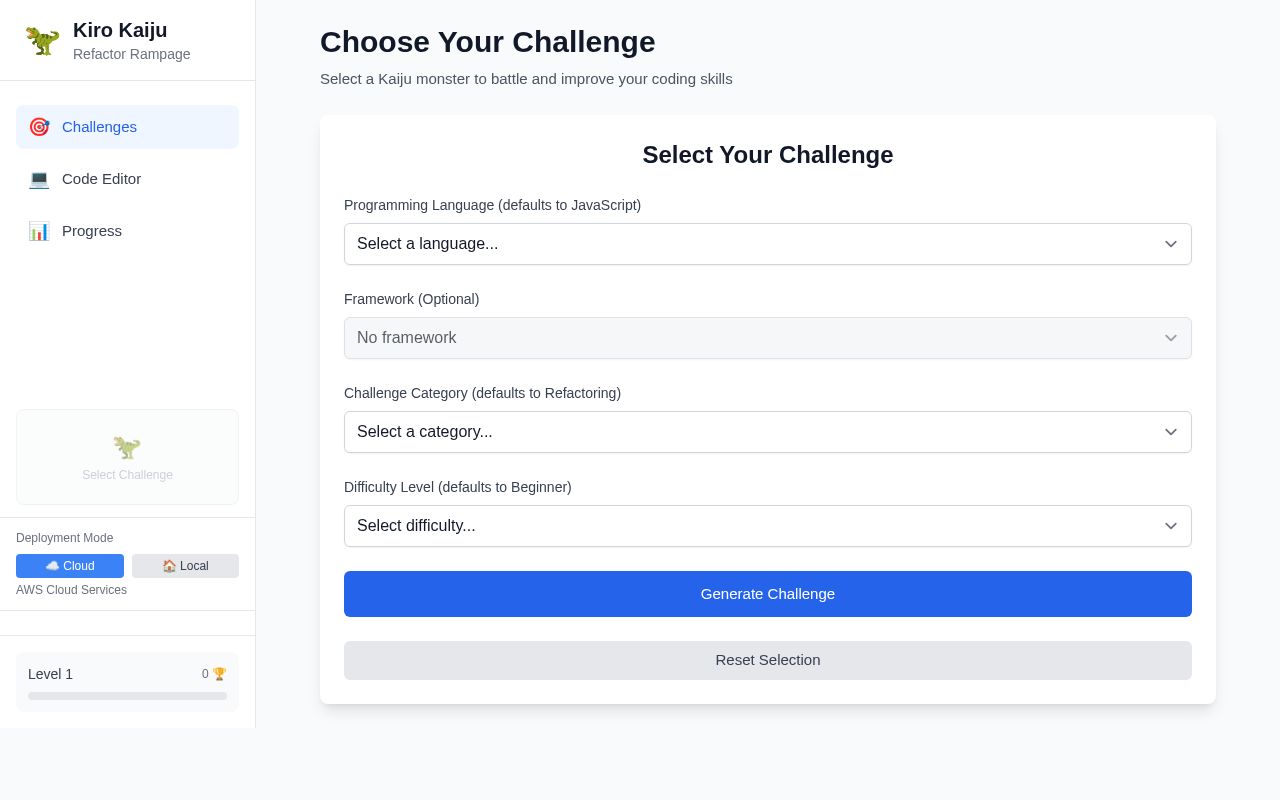Open the Difficulty Level dropdown
The width and height of the screenshot is (1280, 800).
click(768, 526)
